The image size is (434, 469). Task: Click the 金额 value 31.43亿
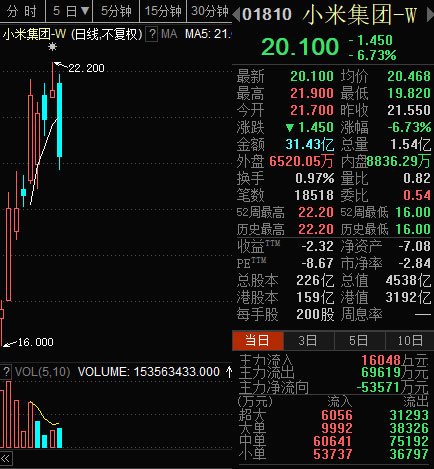[310, 145]
